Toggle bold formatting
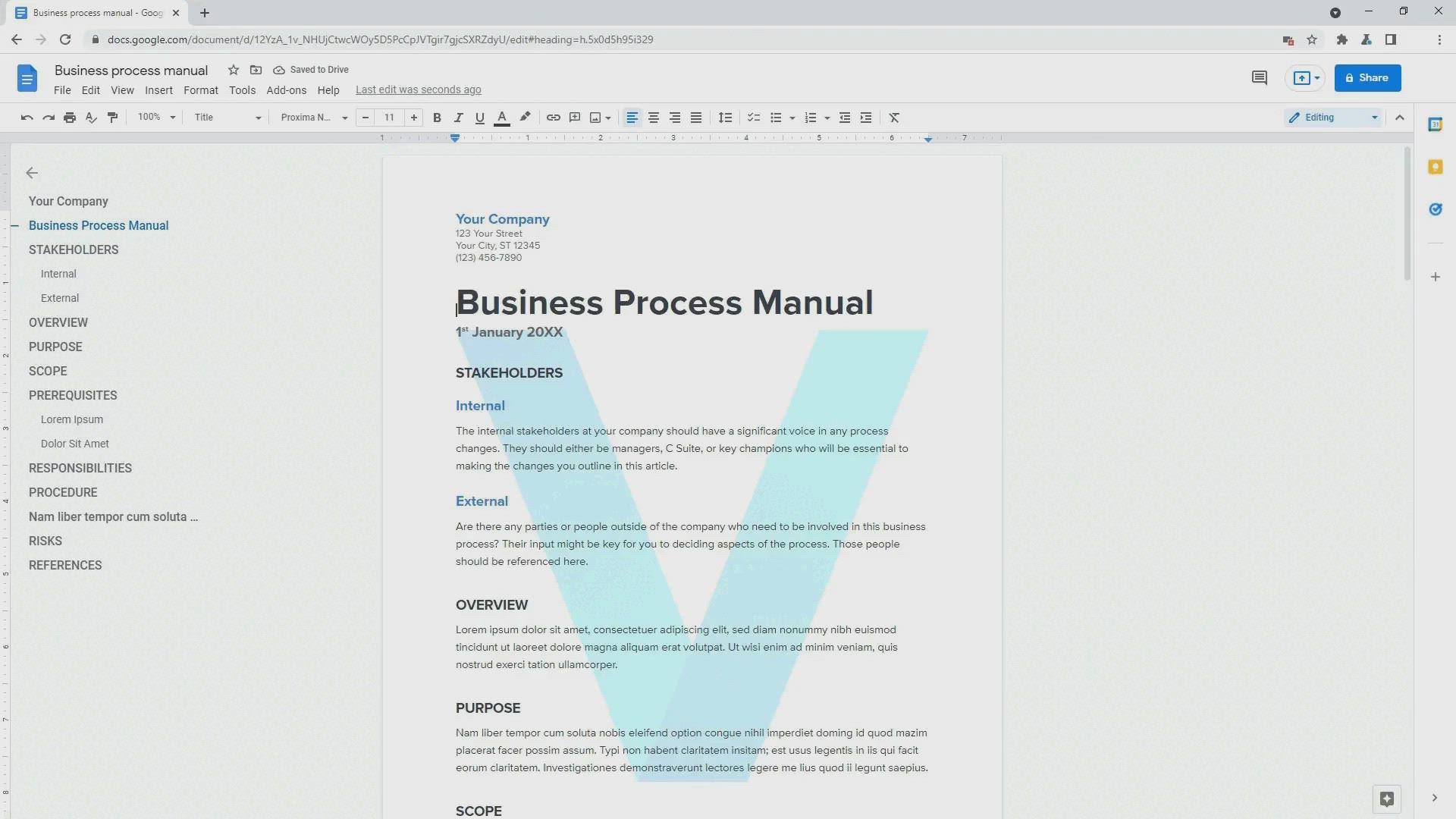 coord(437,118)
